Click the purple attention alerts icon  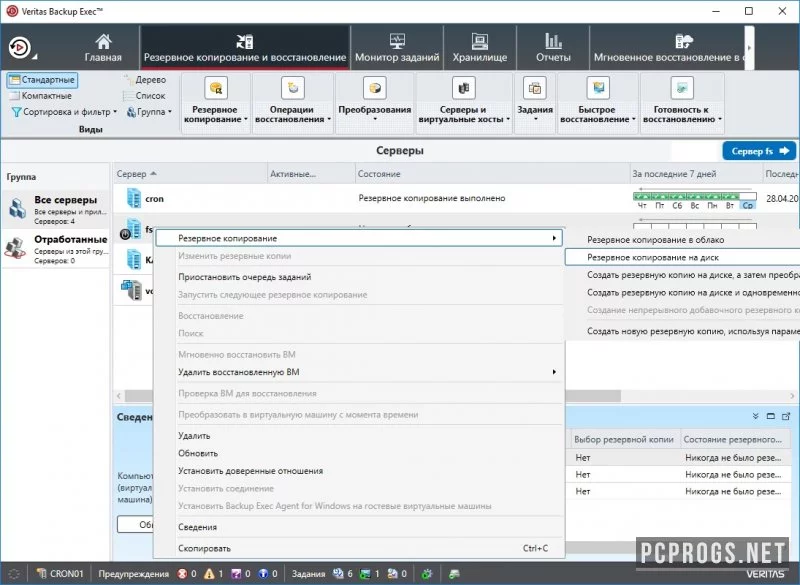point(236,573)
